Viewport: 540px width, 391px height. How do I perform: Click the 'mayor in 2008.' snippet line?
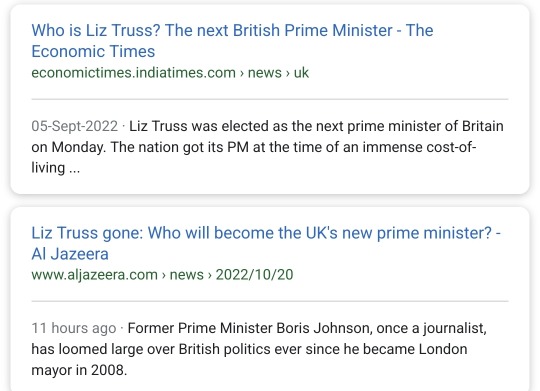point(79,370)
